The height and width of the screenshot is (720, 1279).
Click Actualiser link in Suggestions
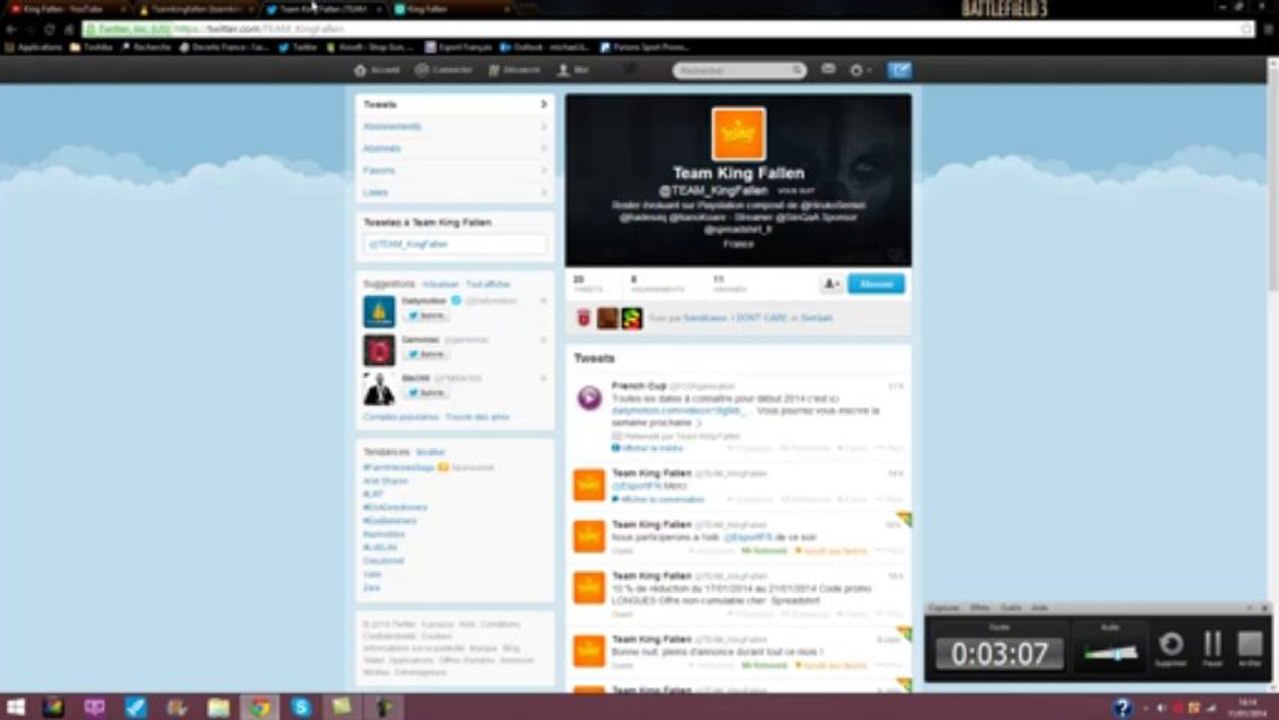(440, 284)
